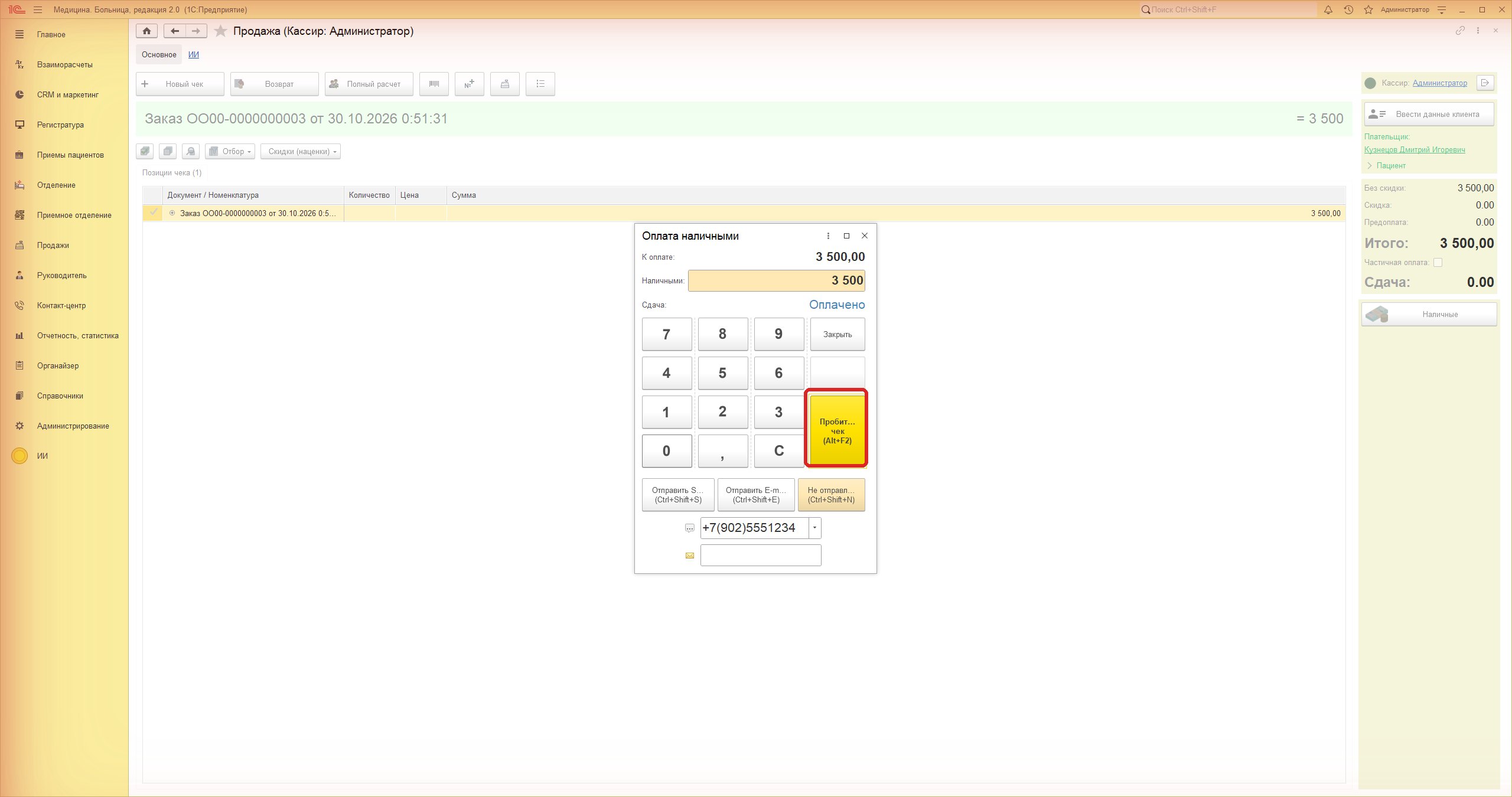Open the Кузнецов Дмитрий Игоревич payer link
This screenshot has height=797, width=1512.
[x=1415, y=149]
